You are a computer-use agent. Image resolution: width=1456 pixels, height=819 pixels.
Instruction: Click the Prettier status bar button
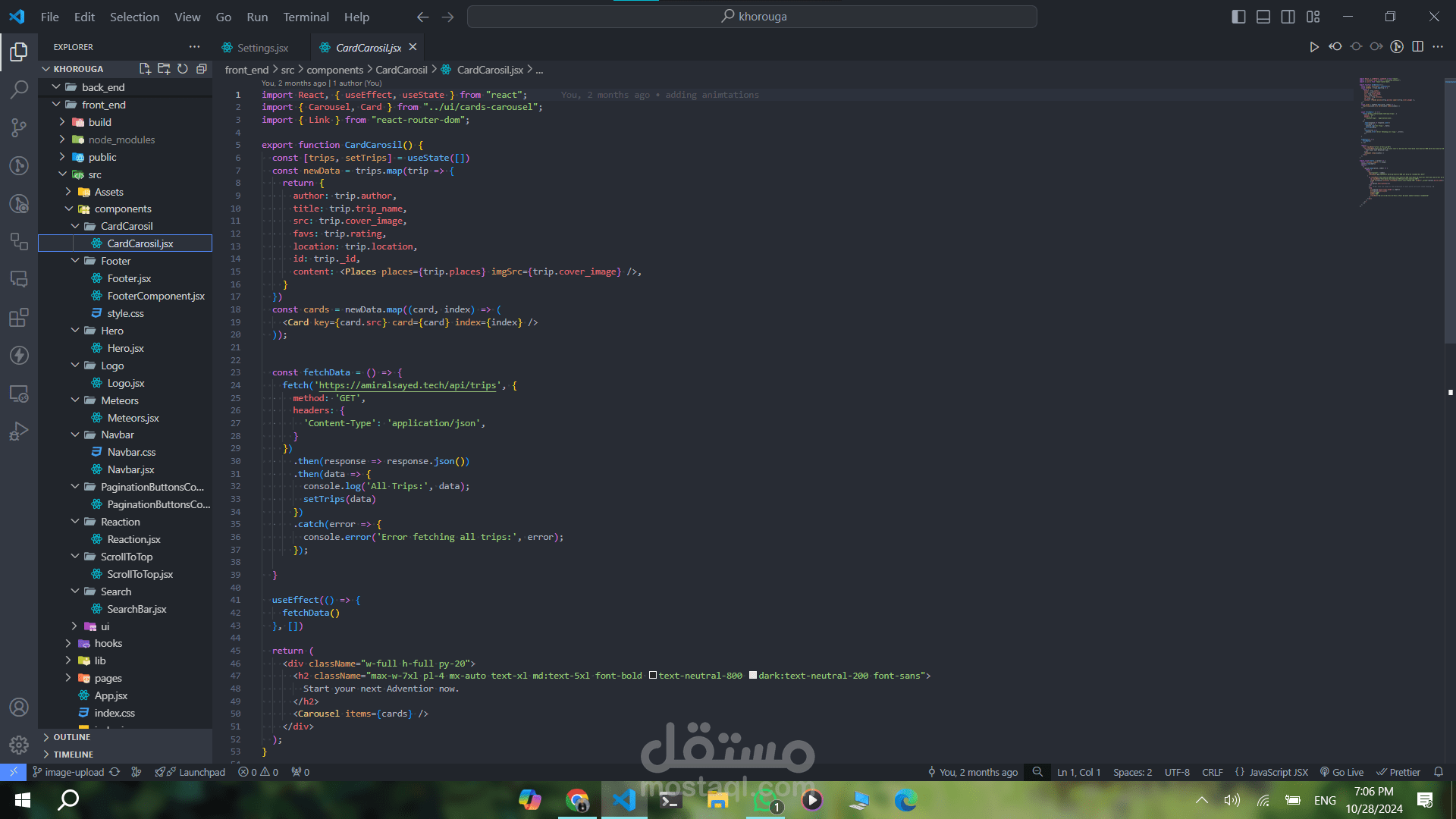pos(1398,772)
